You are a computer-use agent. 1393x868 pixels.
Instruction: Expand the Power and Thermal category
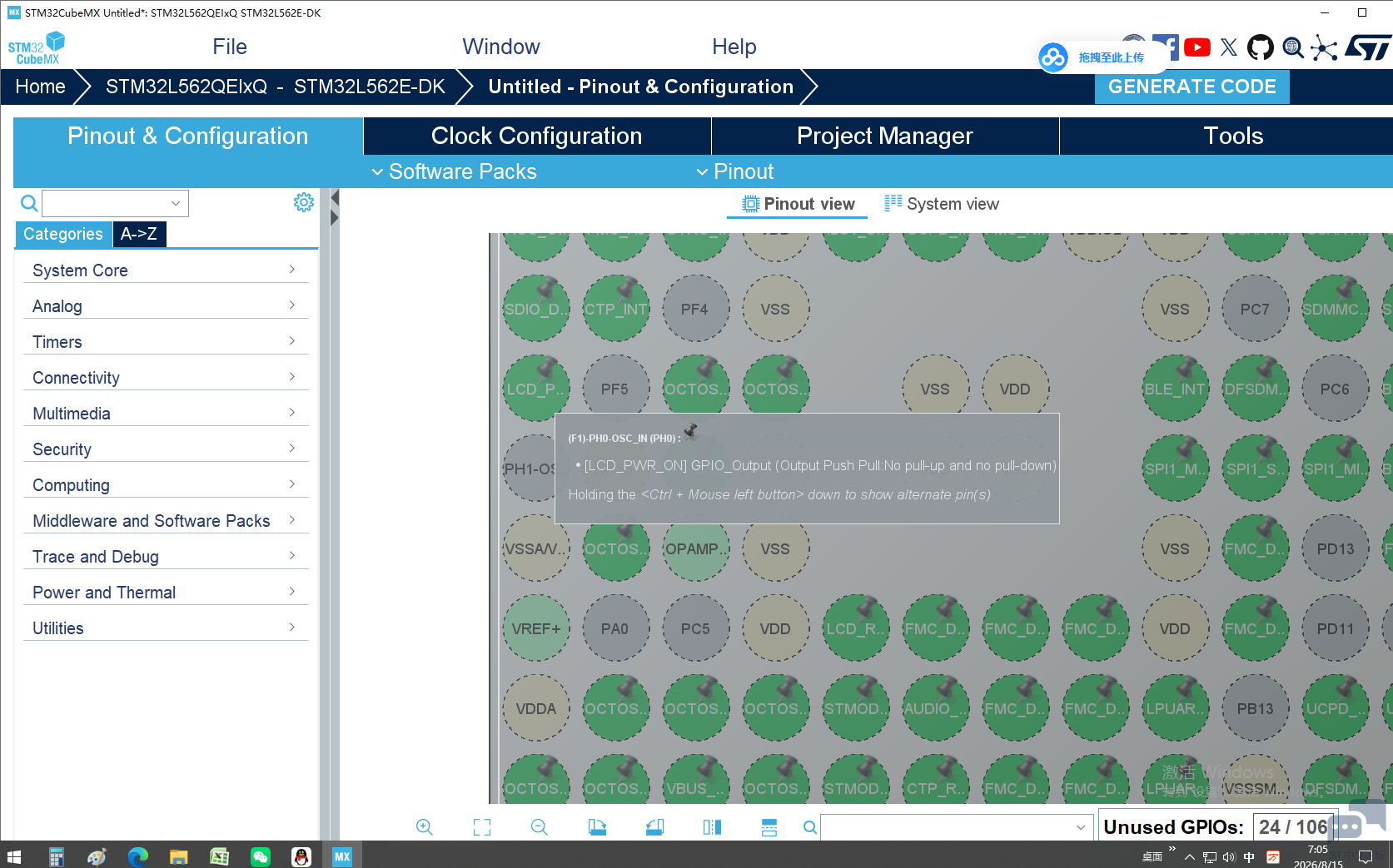click(x=166, y=593)
